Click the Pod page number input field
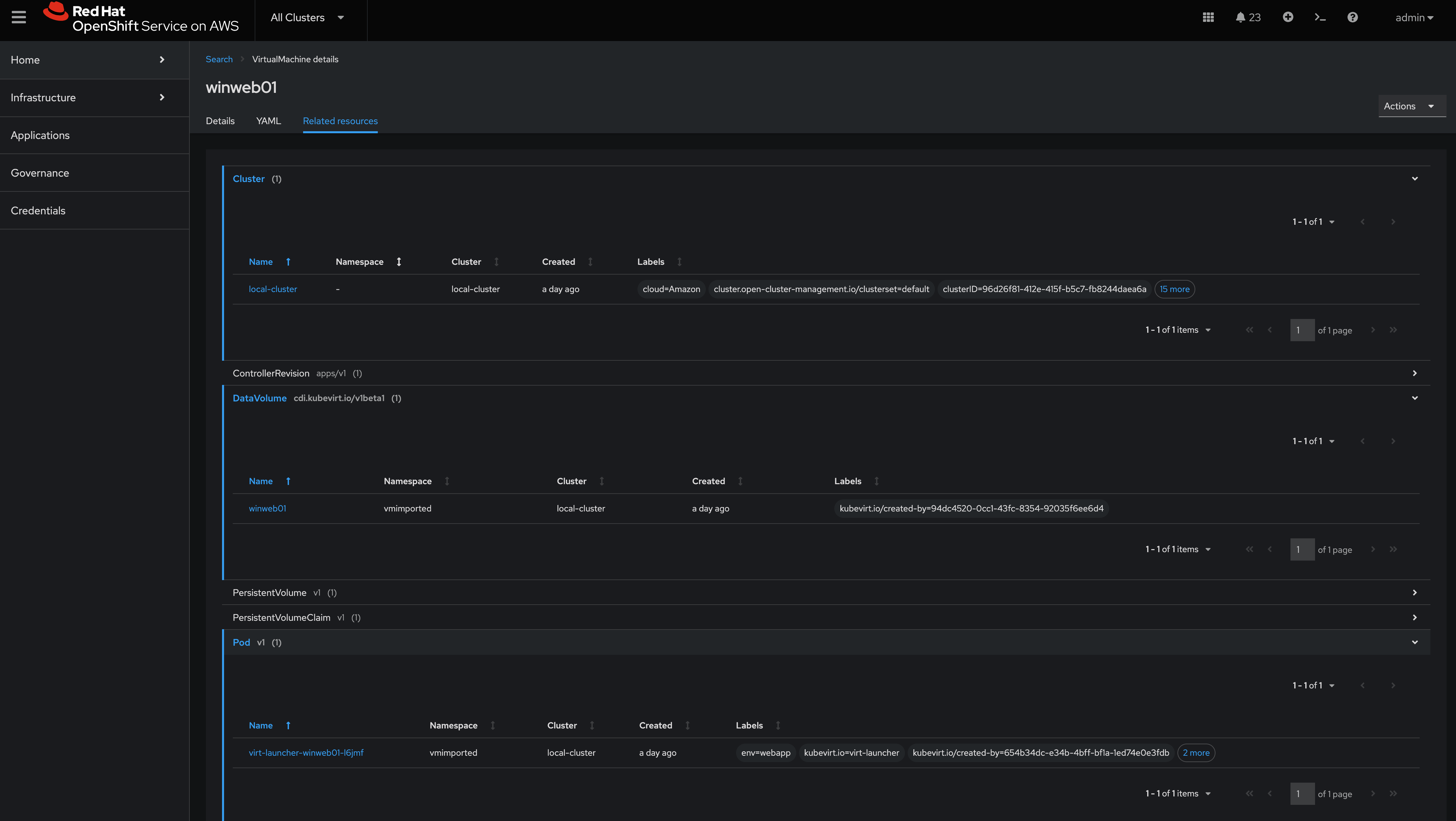Viewport: 1456px width, 821px height. [1302, 794]
